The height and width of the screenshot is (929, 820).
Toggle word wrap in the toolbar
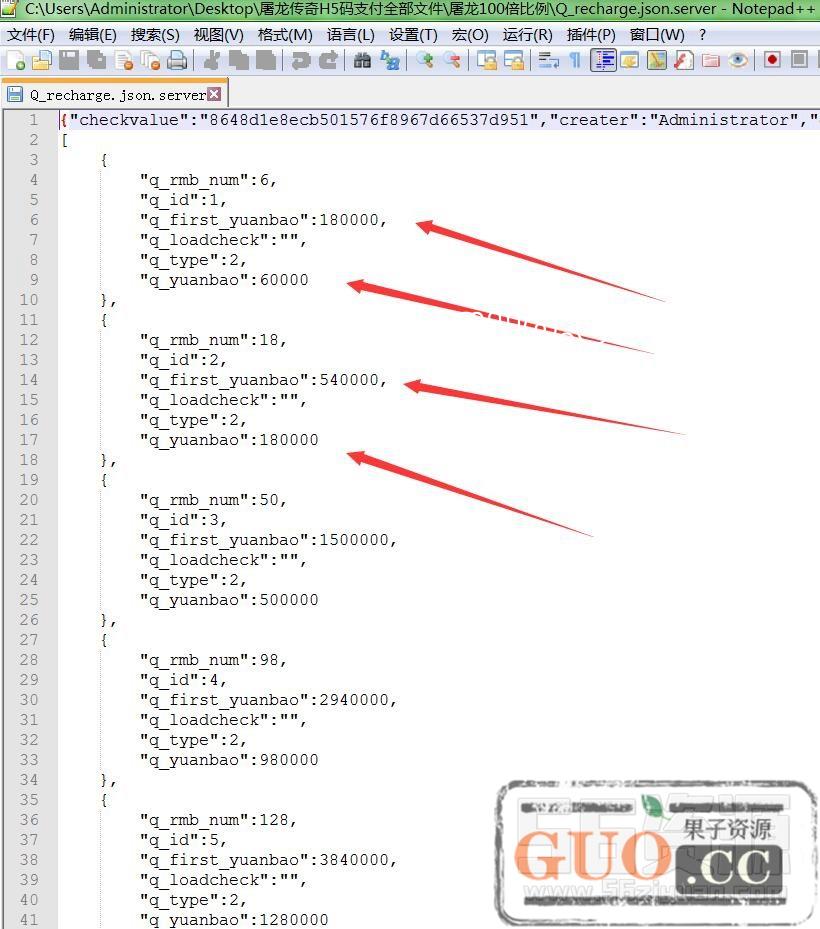(548, 61)
